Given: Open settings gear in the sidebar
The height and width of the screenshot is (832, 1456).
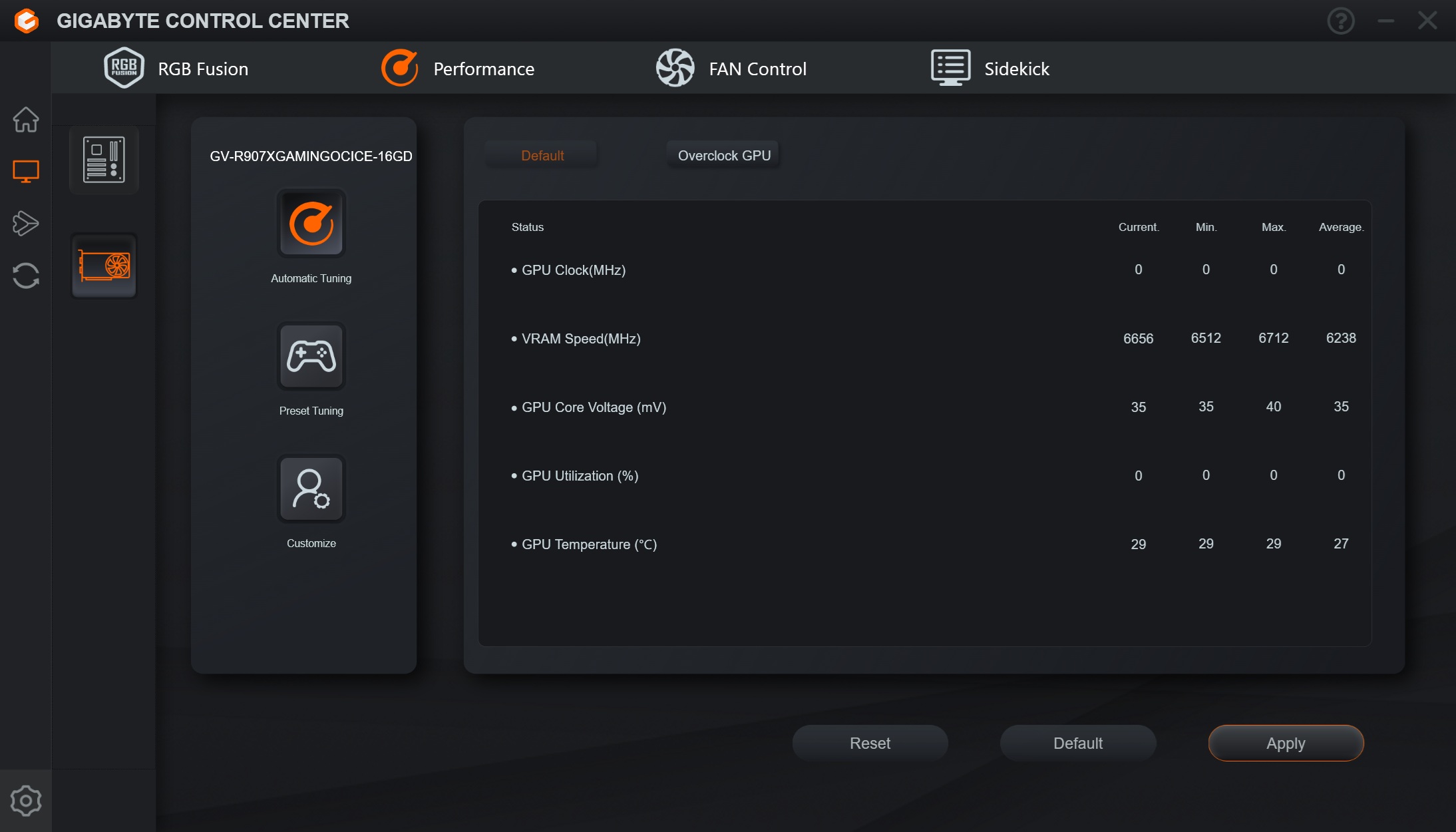Looking at the screenshot, I should 26,801.
